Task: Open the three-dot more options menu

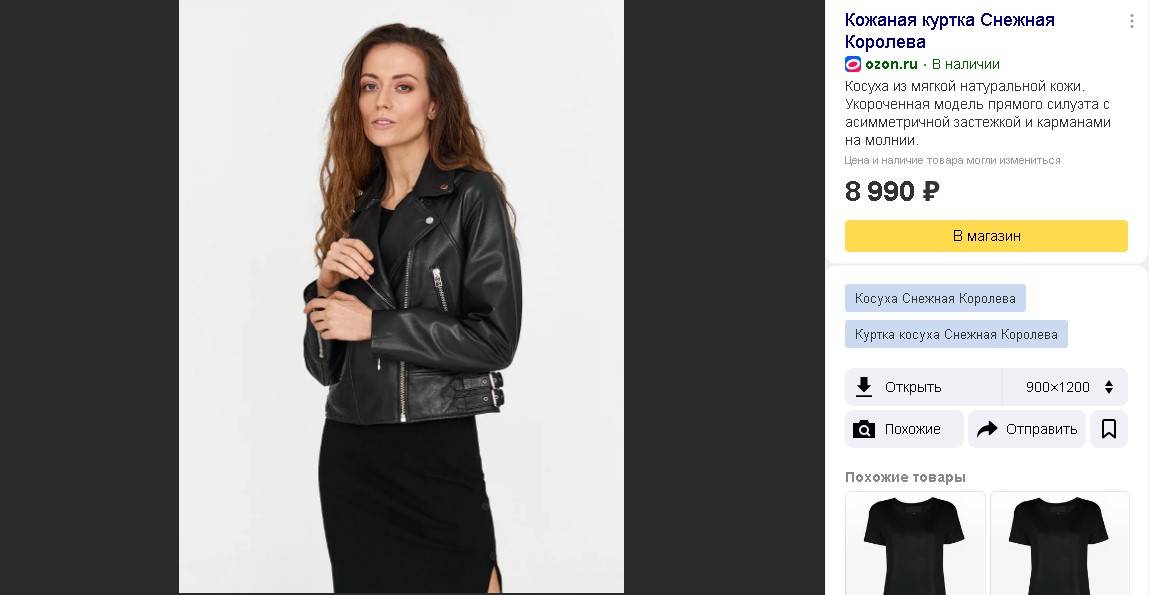Action: coord(1131,21)
